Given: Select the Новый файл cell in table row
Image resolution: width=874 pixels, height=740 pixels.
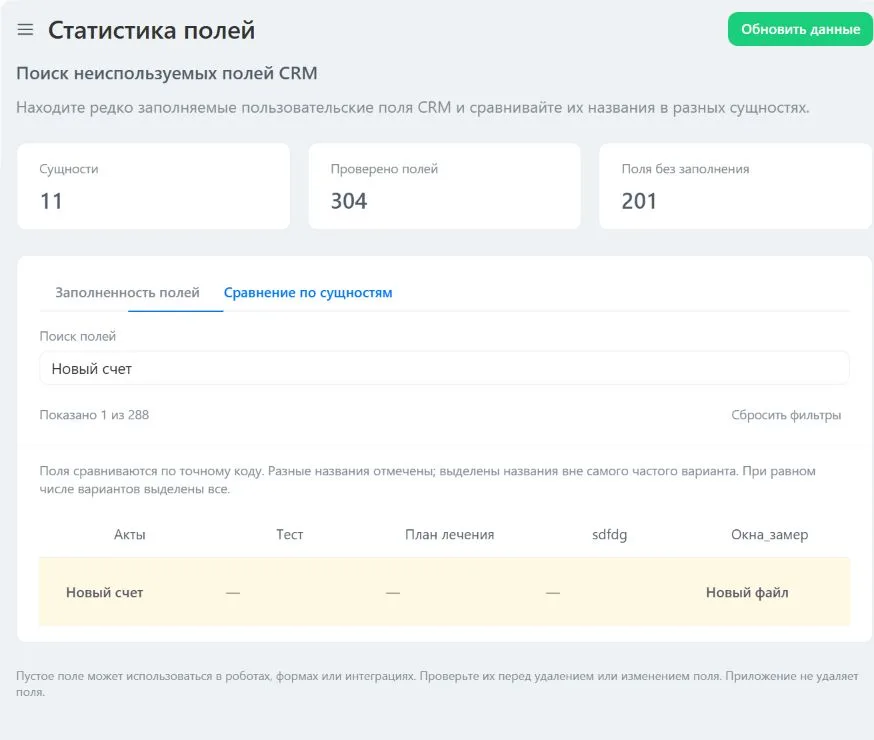Looking at the screenshot, I should [x=747, y=592].
